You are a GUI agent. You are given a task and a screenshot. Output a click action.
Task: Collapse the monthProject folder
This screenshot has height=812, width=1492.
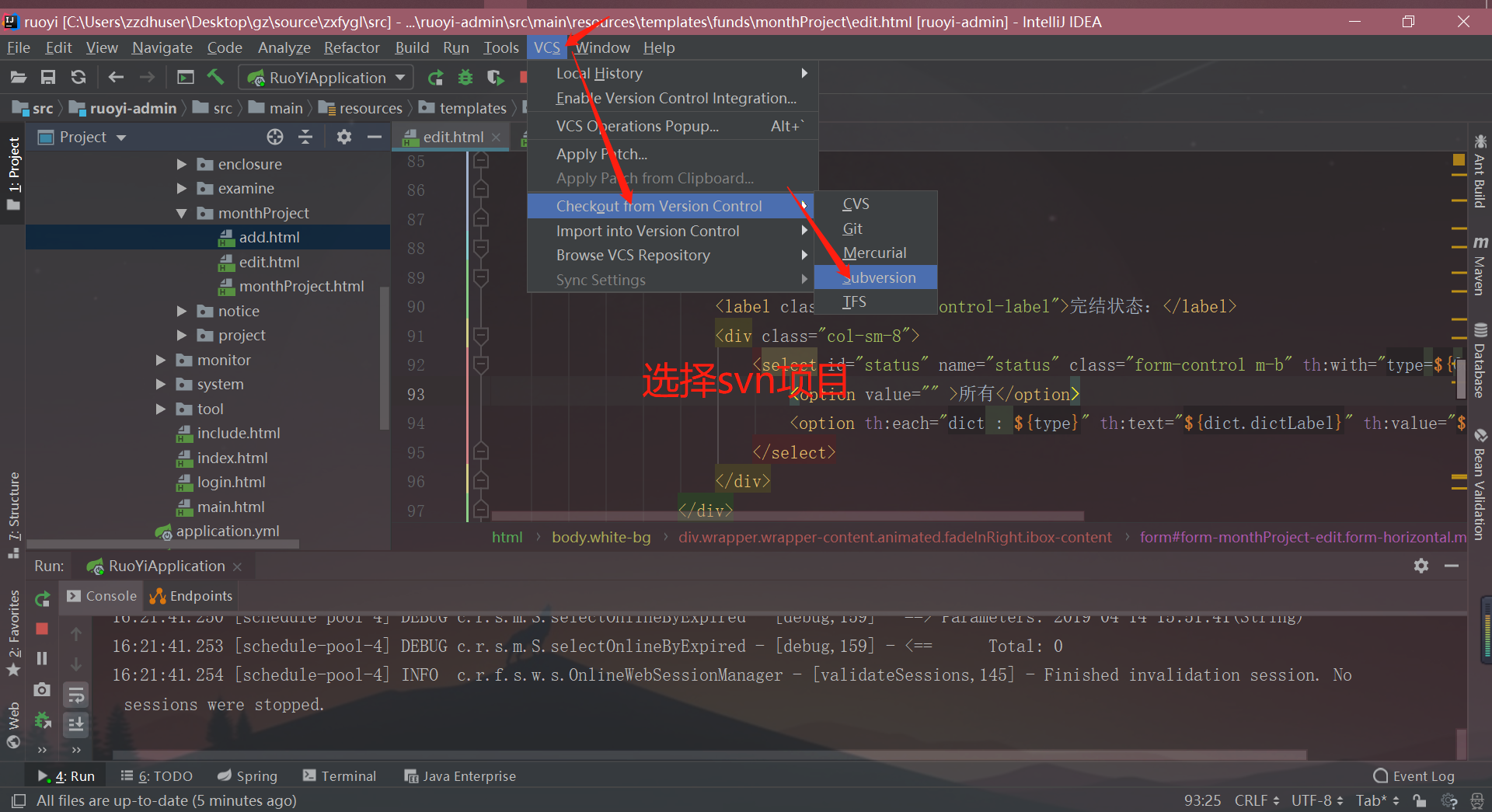[x=182, y=213]
